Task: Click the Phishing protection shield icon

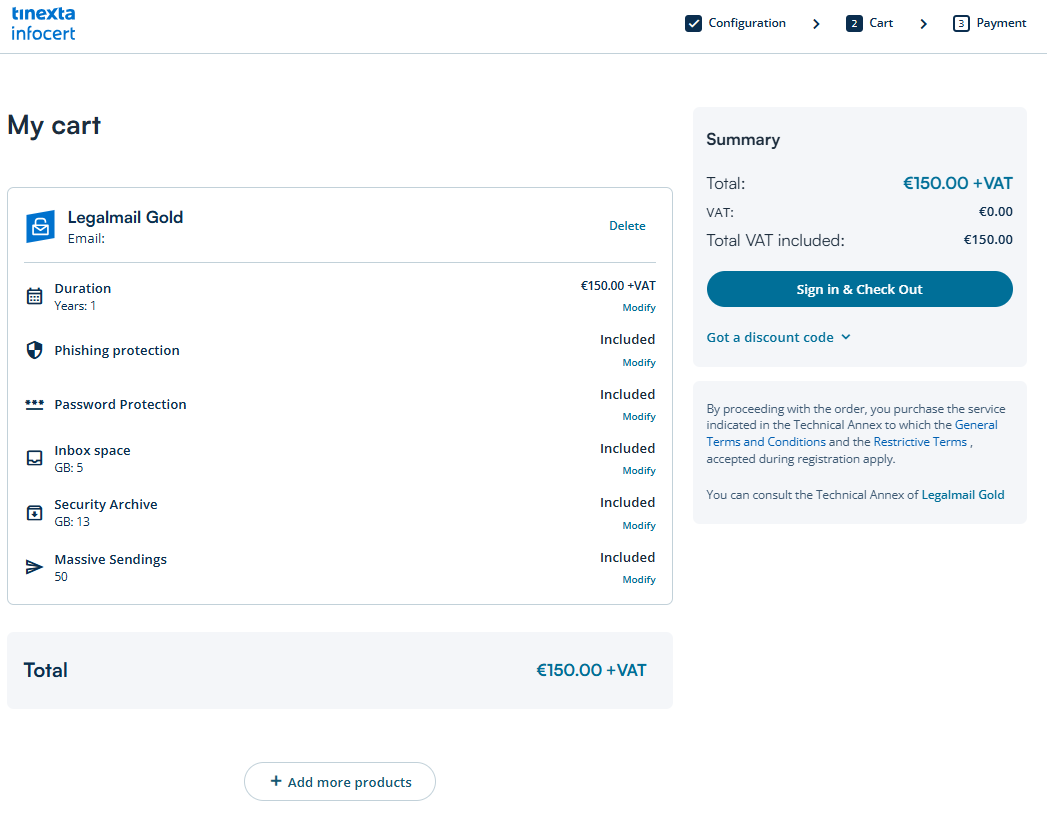Action: [34, 350]
